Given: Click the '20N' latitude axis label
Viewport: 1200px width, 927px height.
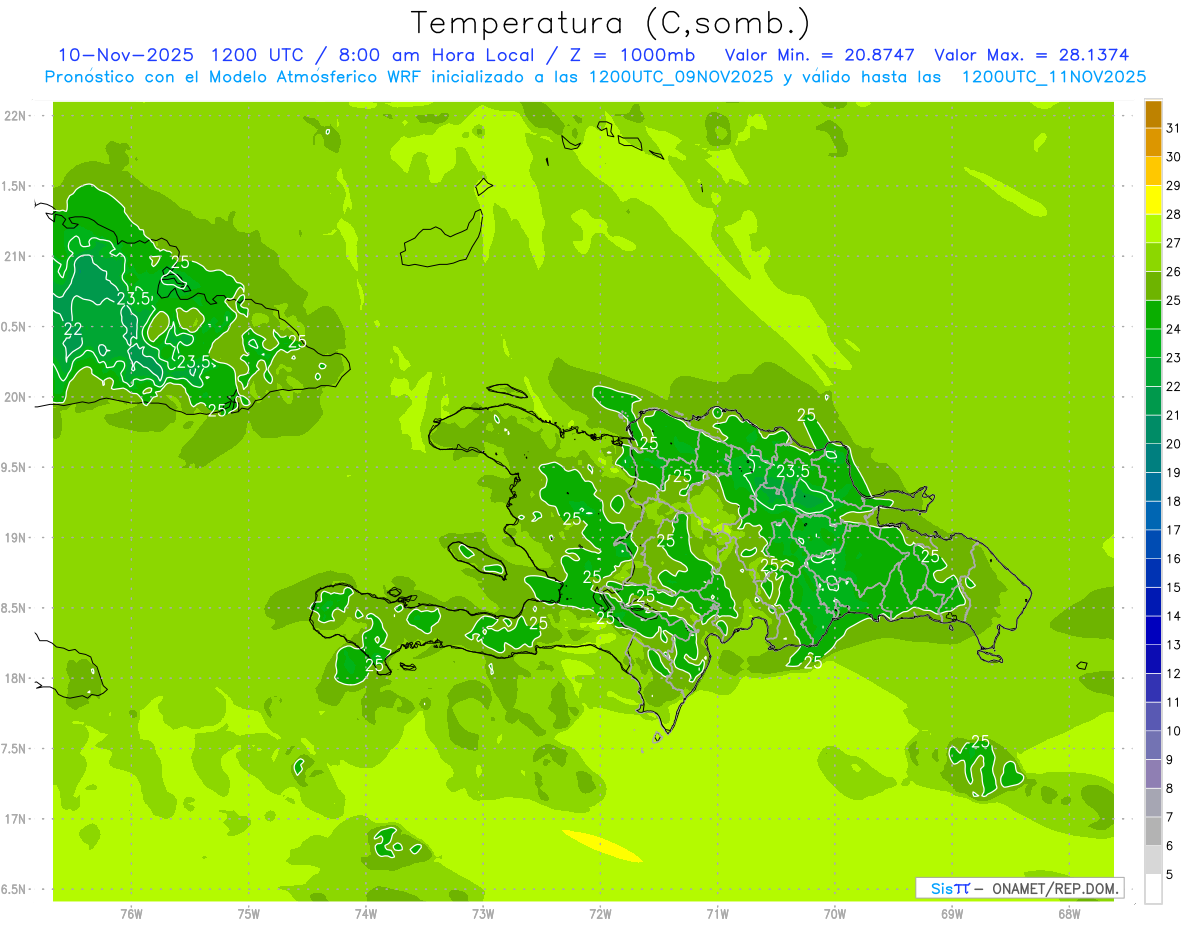Looking at the screenshot, I should click(x=16, y=397).
